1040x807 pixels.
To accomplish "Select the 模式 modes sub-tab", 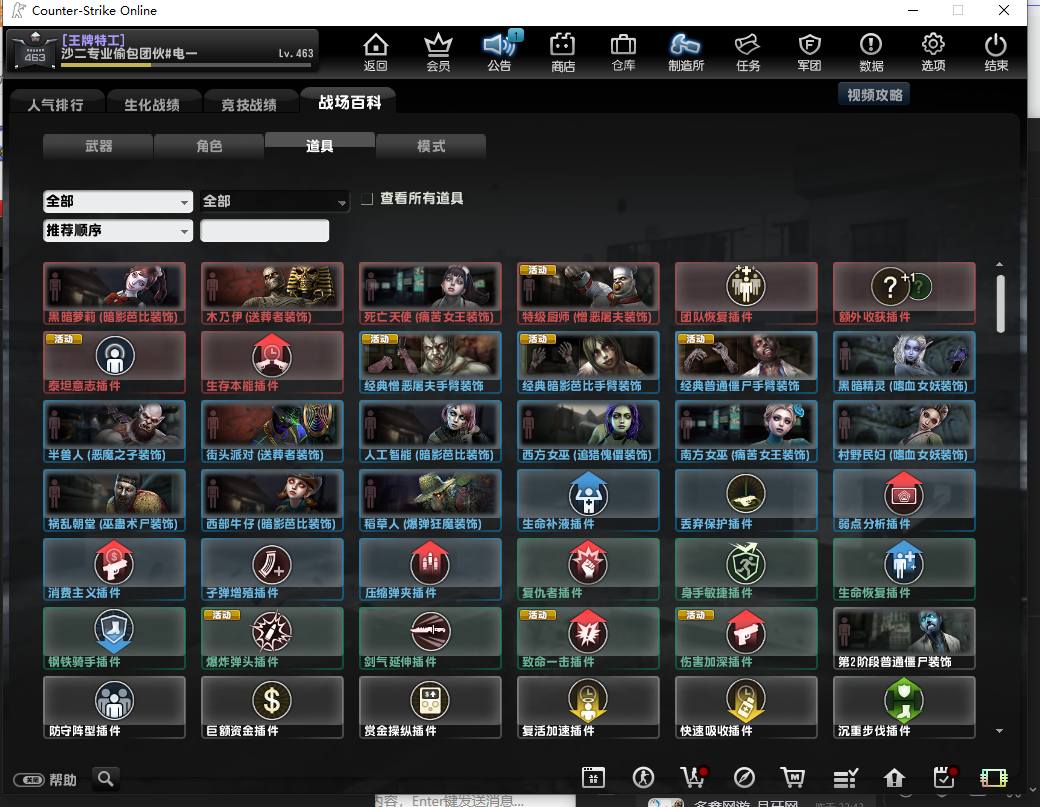I will tap(431, 146).
